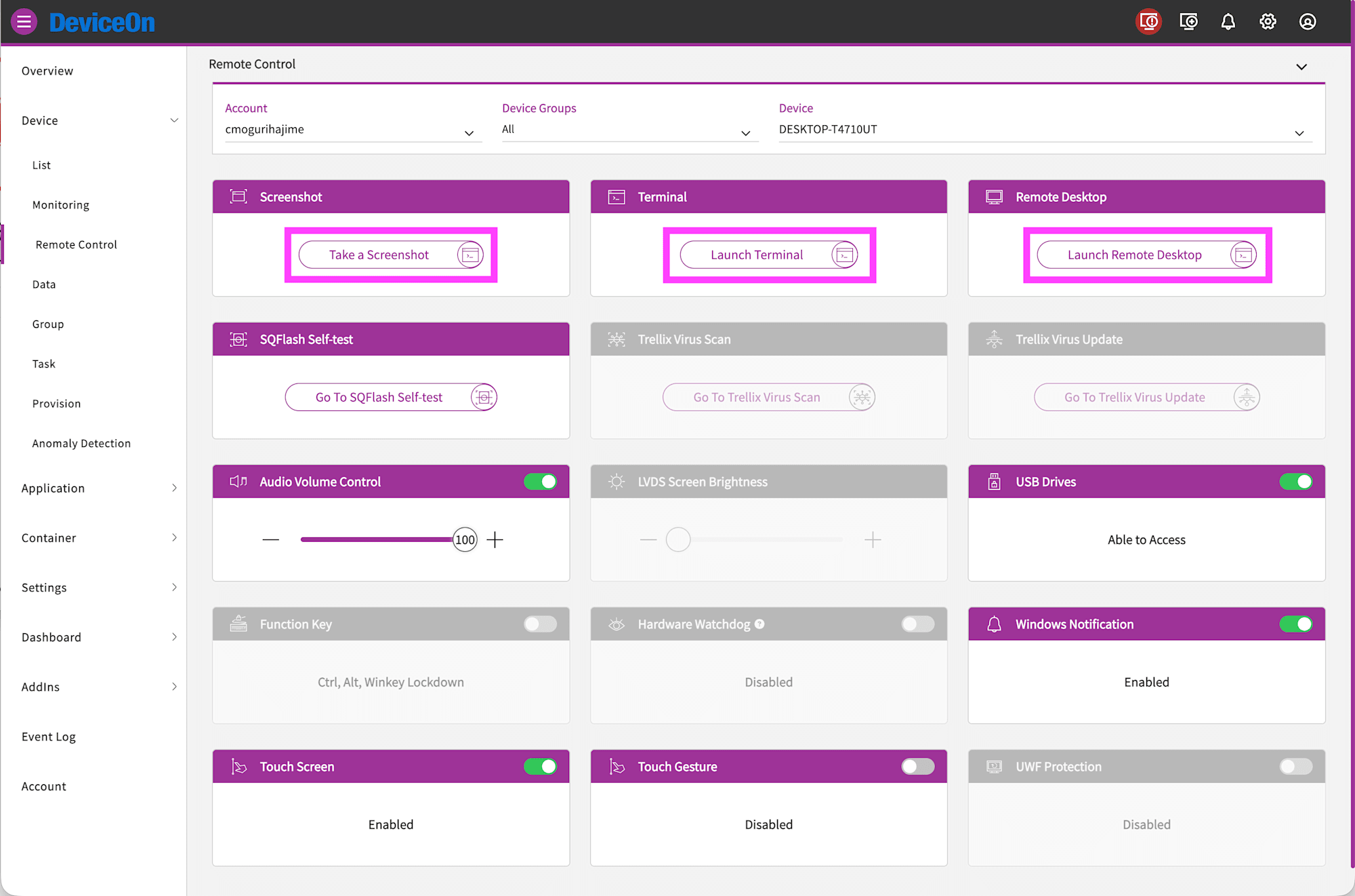Click the Hardware Watchdog help question icon
1355x896 pixels.
(759, 624)
